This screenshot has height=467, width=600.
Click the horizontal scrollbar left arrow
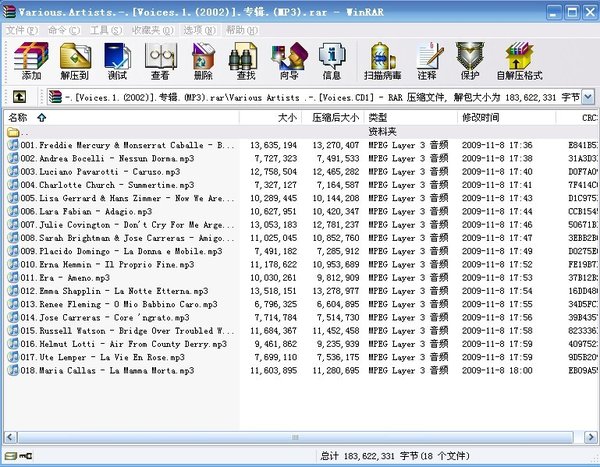tap(10, 437)
